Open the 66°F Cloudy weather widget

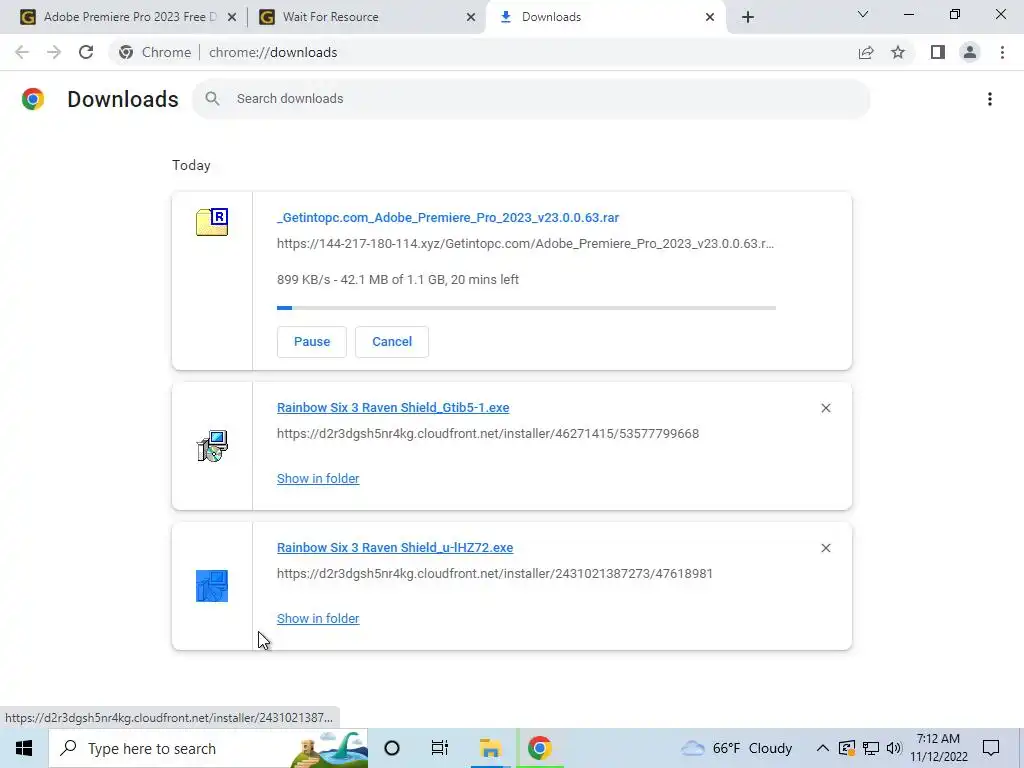click(736, 748)
